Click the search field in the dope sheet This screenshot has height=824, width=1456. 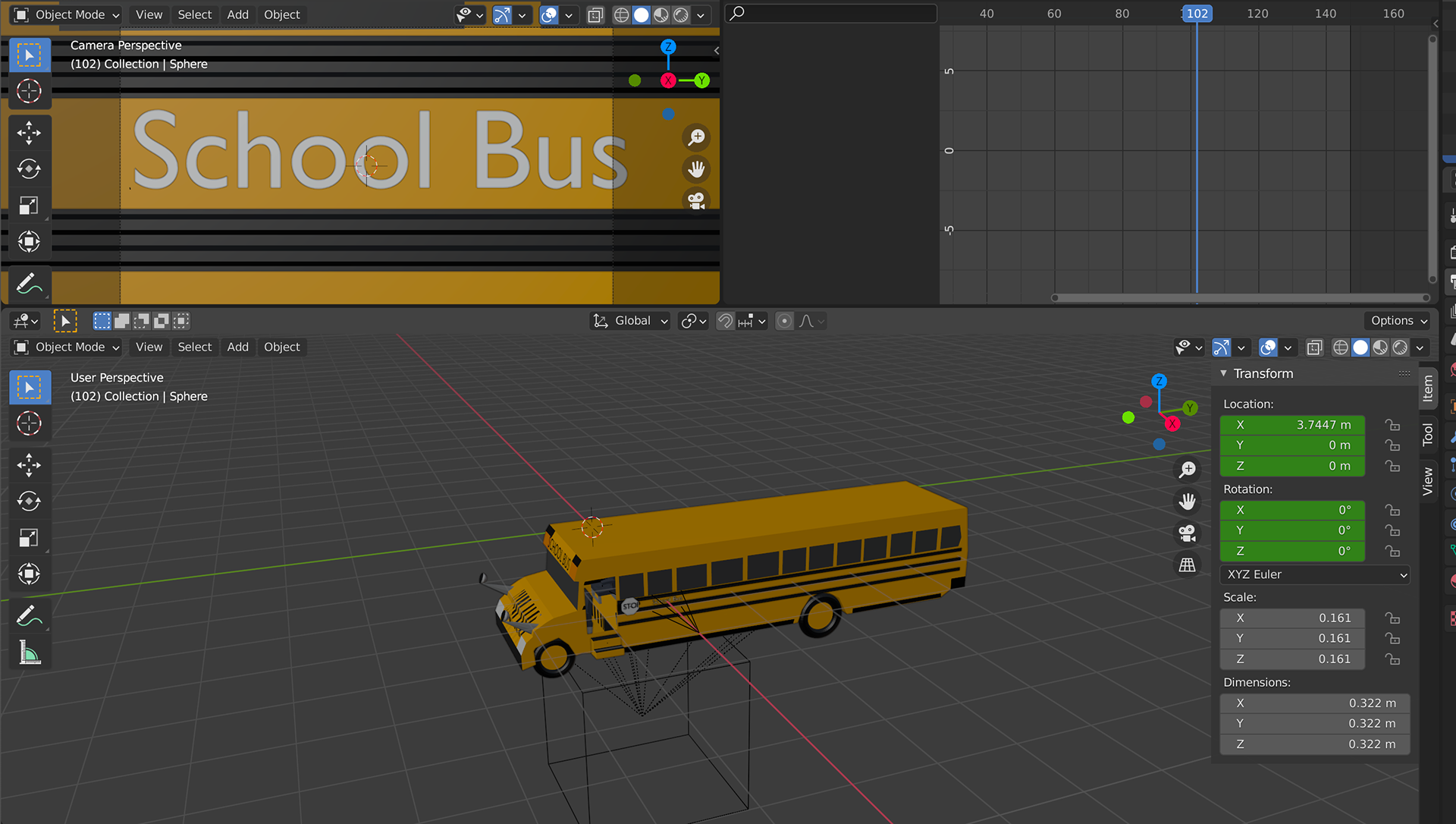(830, 13)
